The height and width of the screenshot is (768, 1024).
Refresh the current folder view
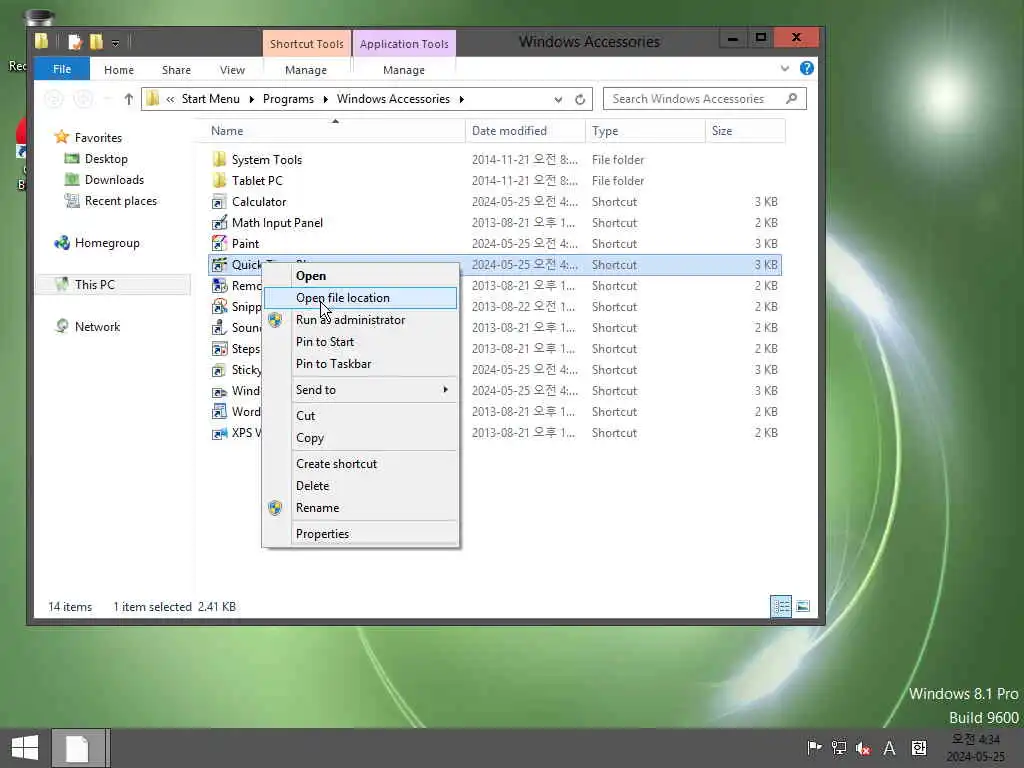click(580, 99)
